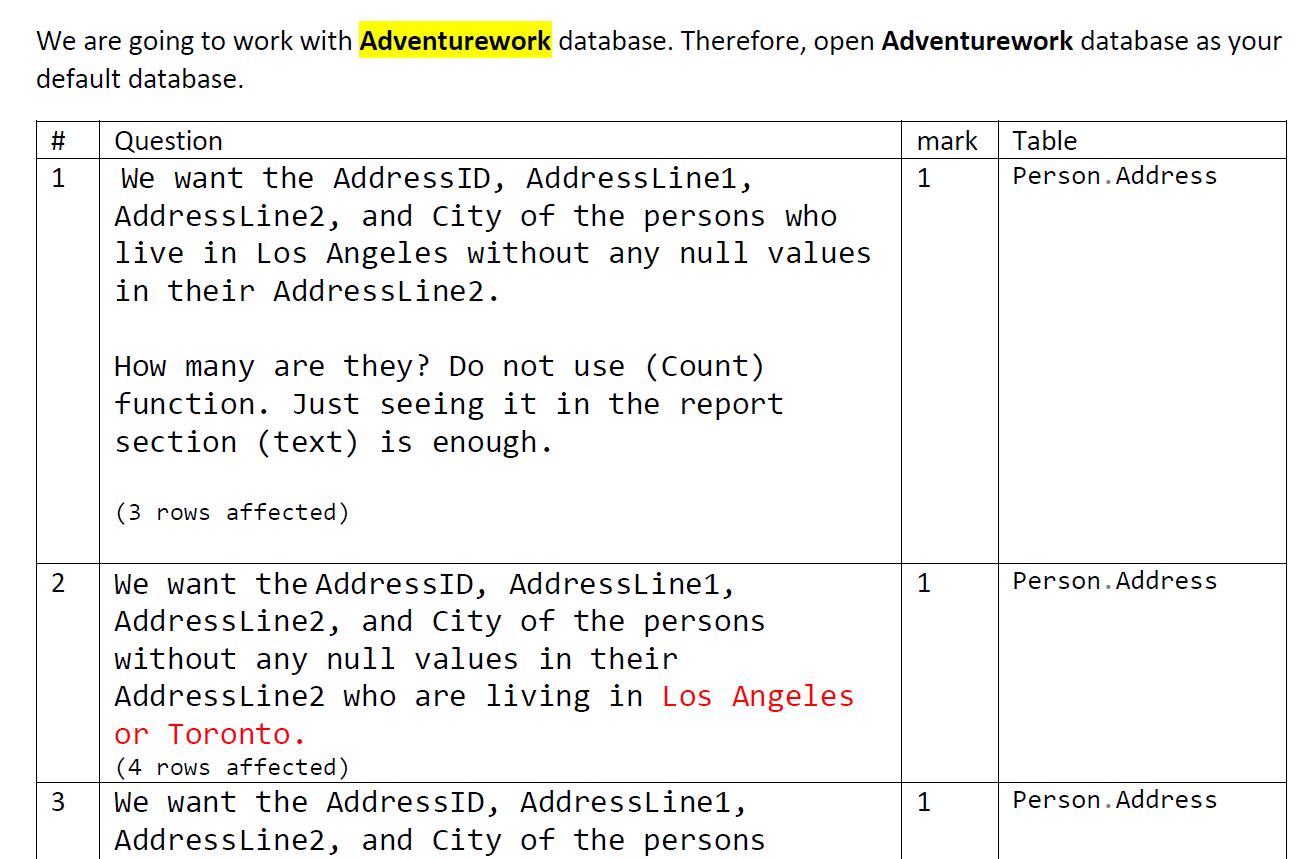Click 'without any null values in their' line in question 2

[396, 659]
